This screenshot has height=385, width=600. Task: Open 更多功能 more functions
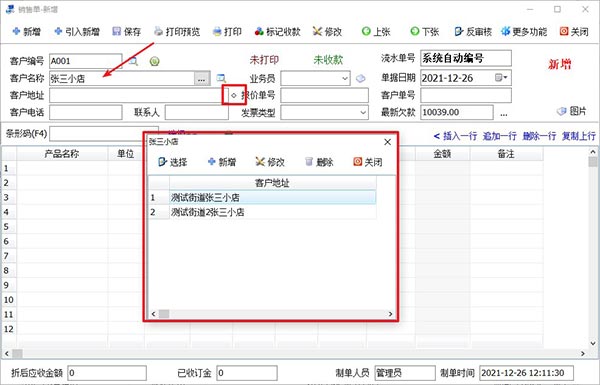524,31
